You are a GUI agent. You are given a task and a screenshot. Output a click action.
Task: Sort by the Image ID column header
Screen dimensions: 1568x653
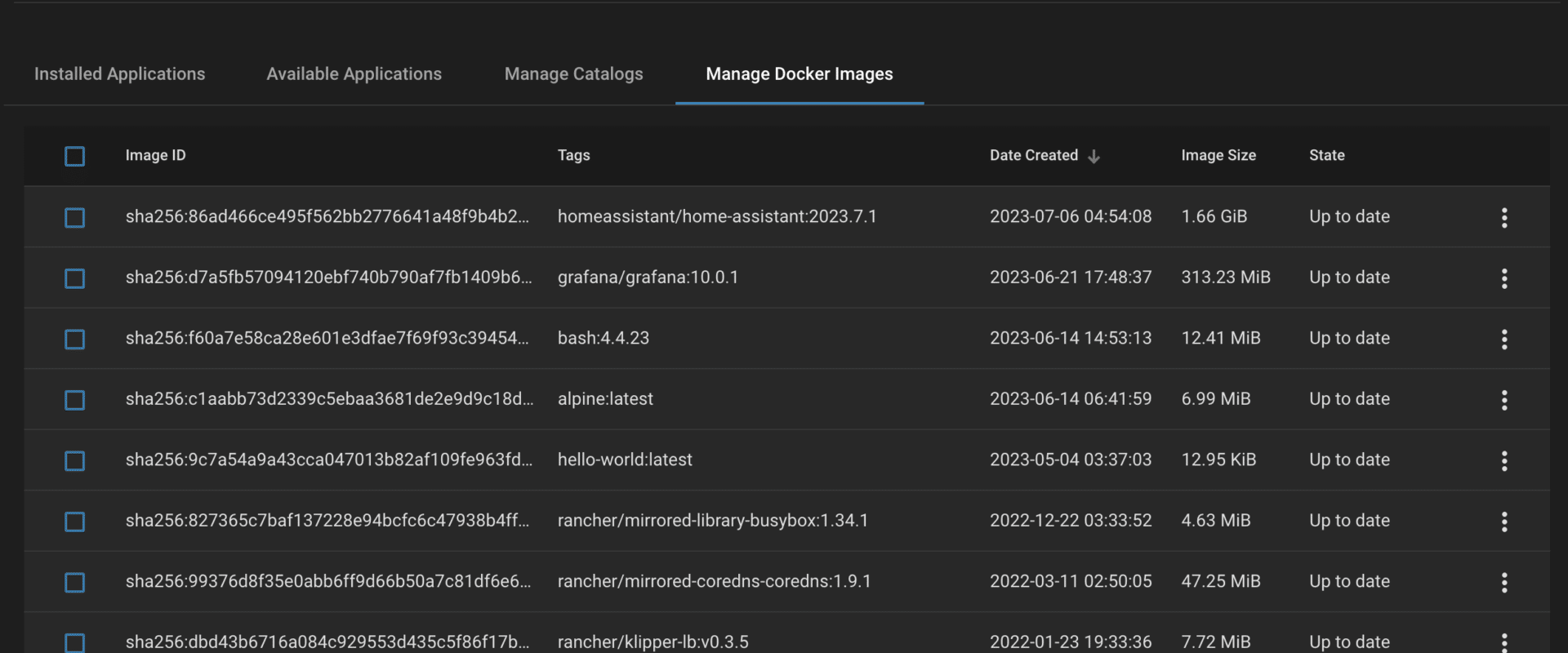[x=155, y=155]
